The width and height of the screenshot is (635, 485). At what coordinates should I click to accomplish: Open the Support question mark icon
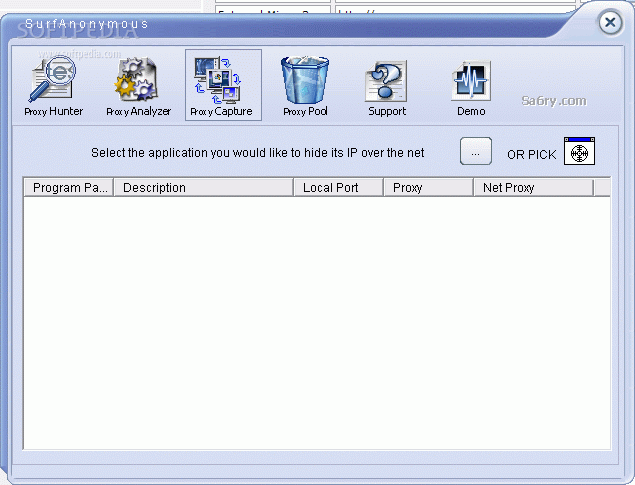[x=386, y=81]
